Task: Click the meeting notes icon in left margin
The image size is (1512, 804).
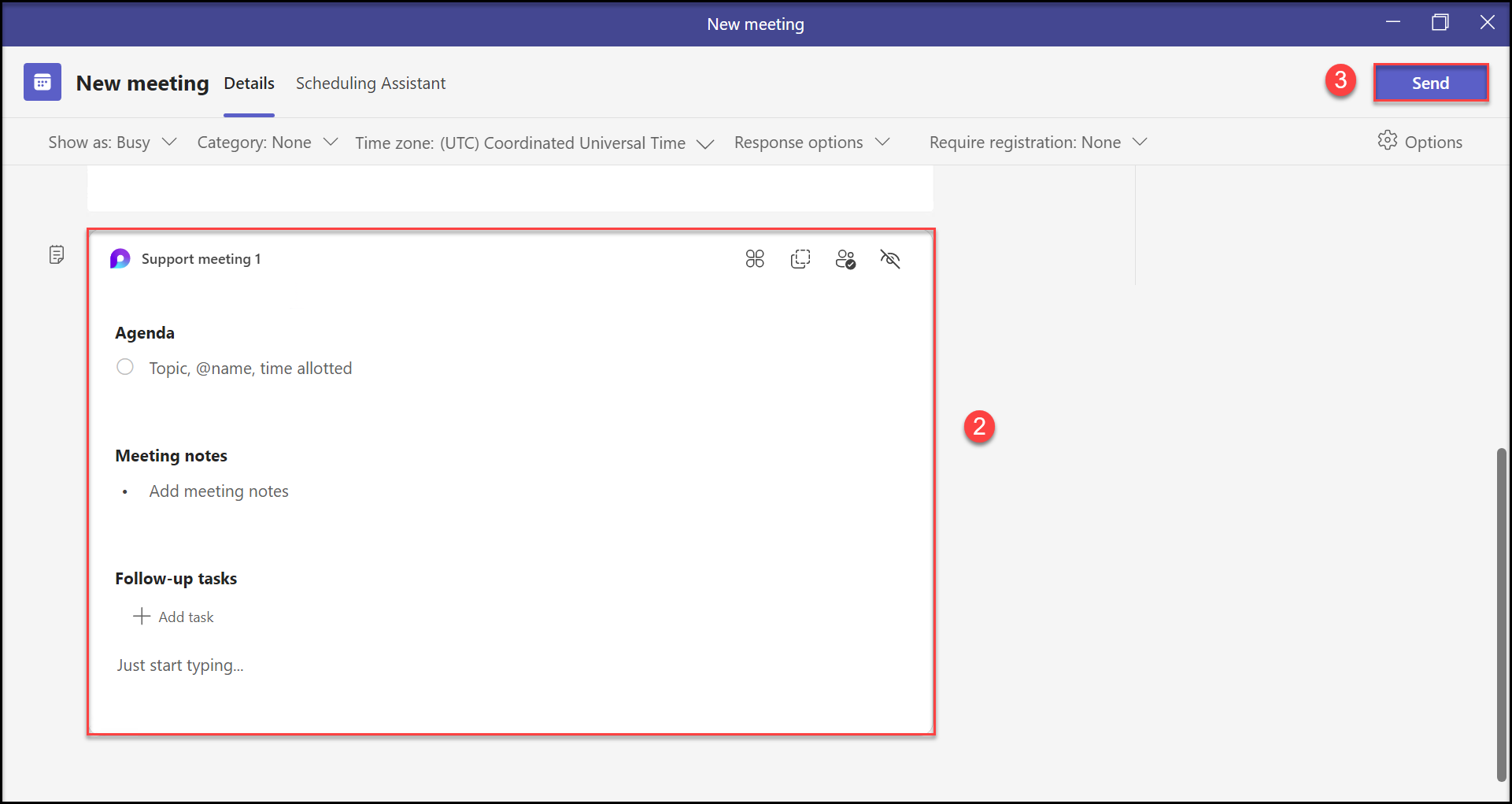Action: (57, 254)
